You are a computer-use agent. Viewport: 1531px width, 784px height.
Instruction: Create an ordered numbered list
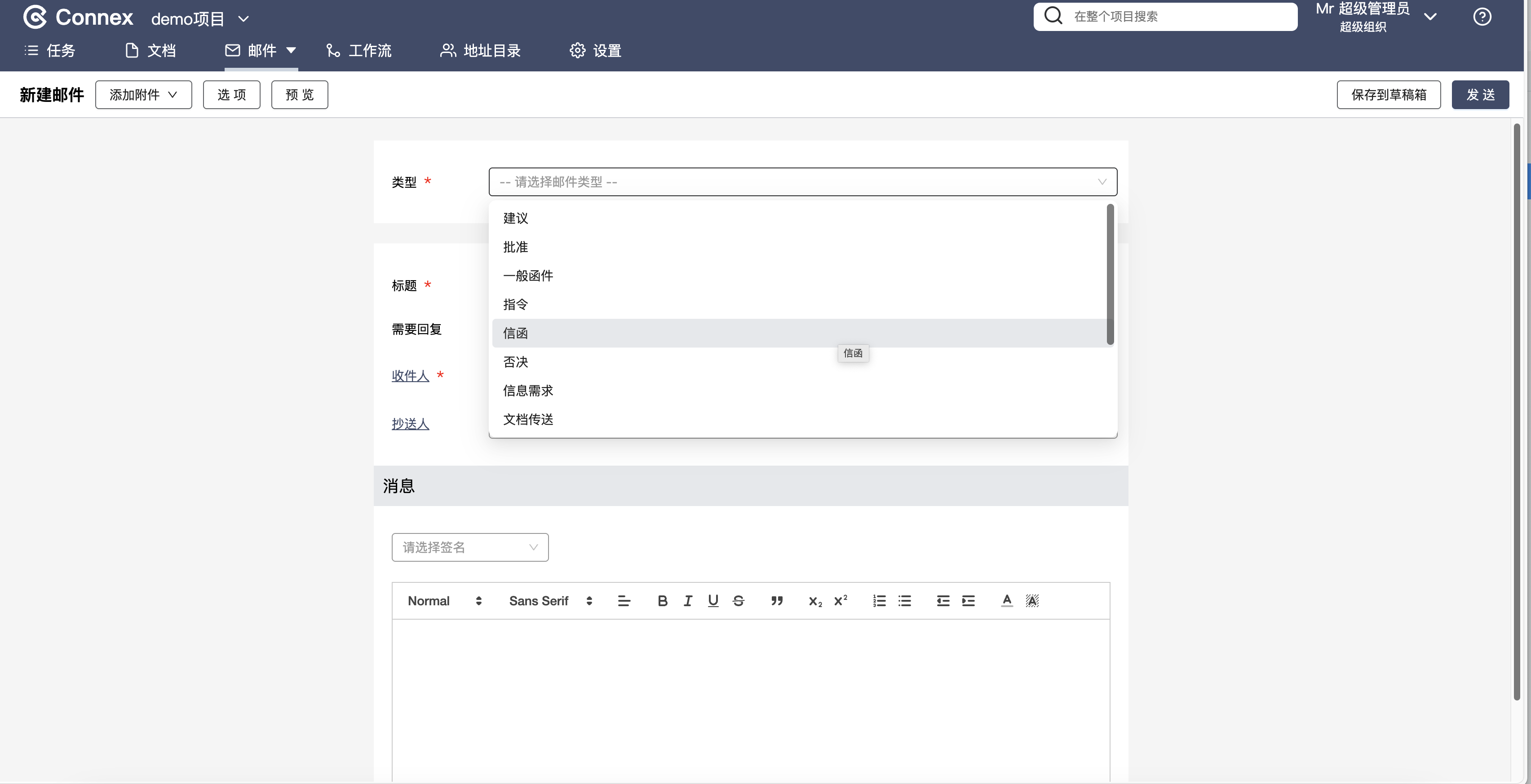coord(879,601)
